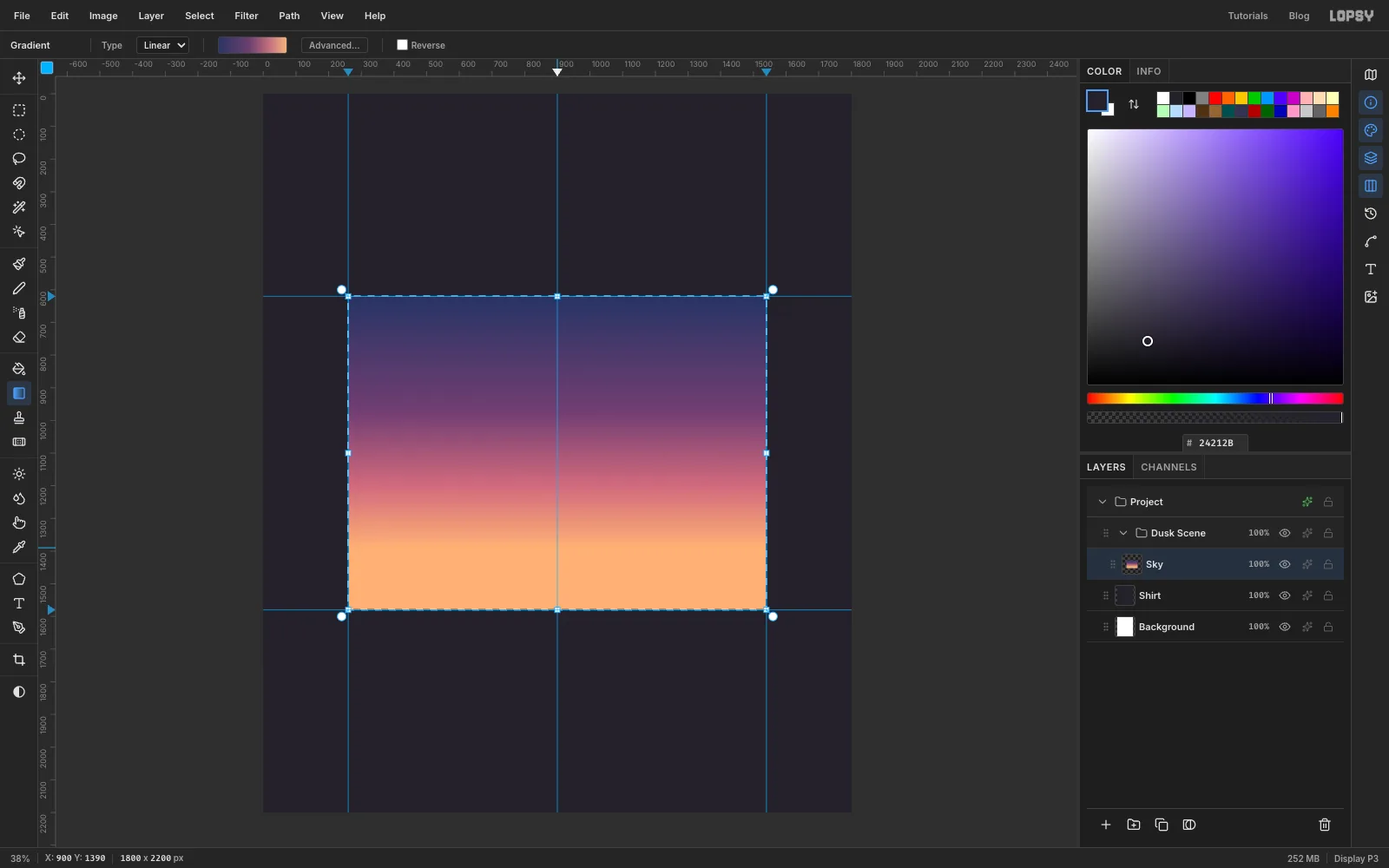This screenshot has height=868, width=1389.
Task: Open the gradient Type dropdown
Action: click(x=162, y=45)
